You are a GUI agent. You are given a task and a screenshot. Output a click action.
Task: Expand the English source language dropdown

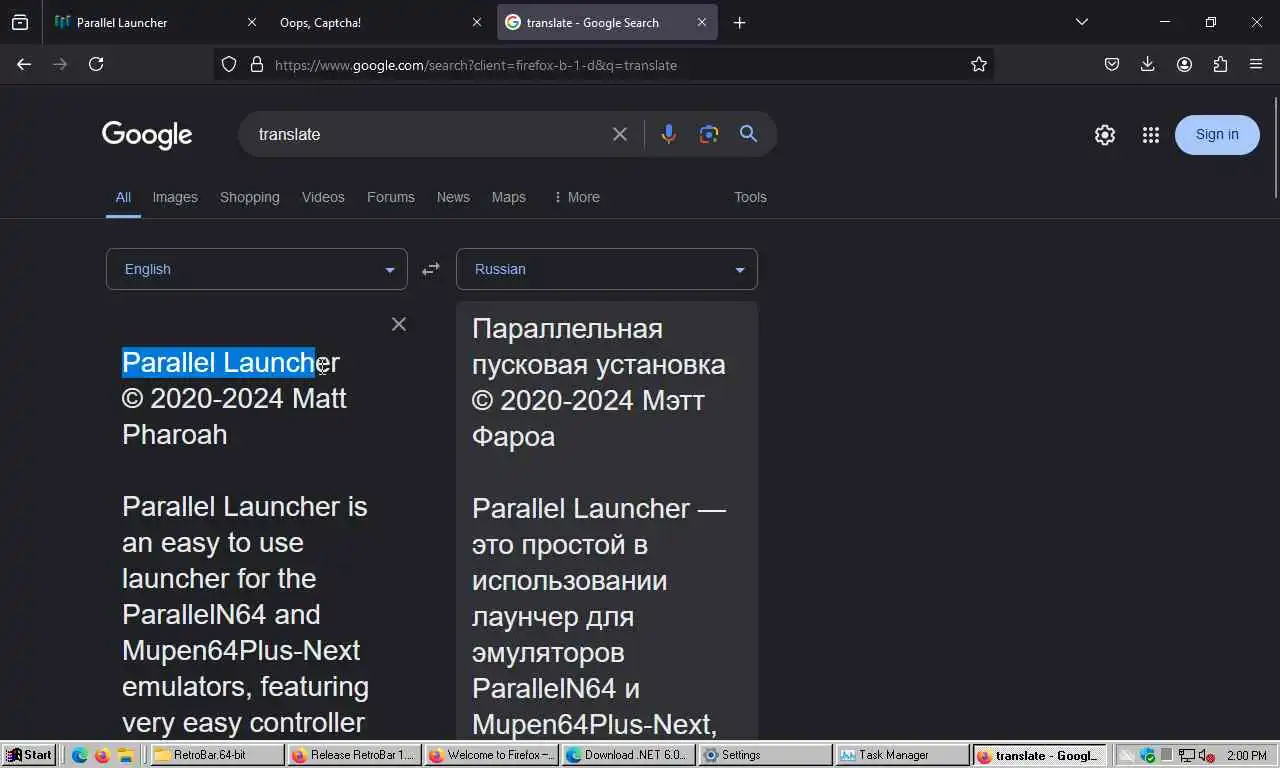(x=257, y=269)
